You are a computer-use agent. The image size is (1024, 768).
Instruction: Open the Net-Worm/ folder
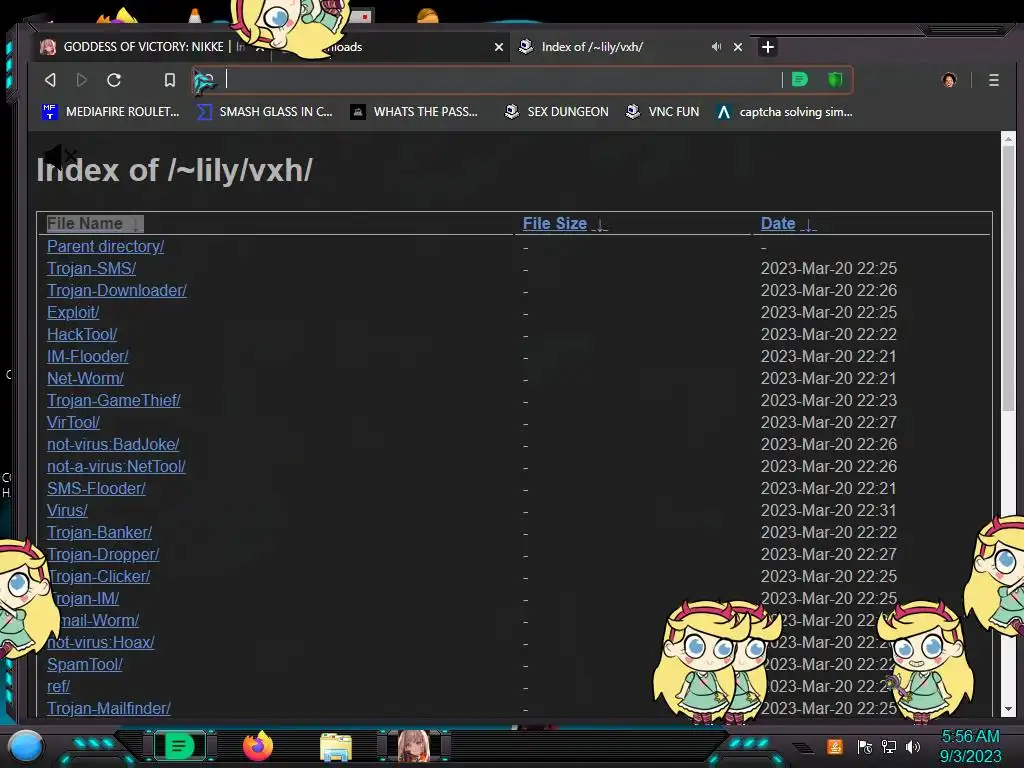click(86, 378)
